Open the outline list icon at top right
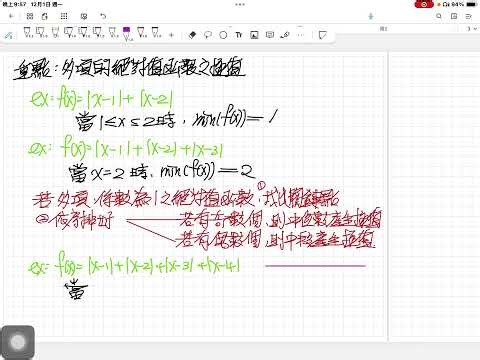480x360 pixels. pyautogui.click(x=469, y=16)
